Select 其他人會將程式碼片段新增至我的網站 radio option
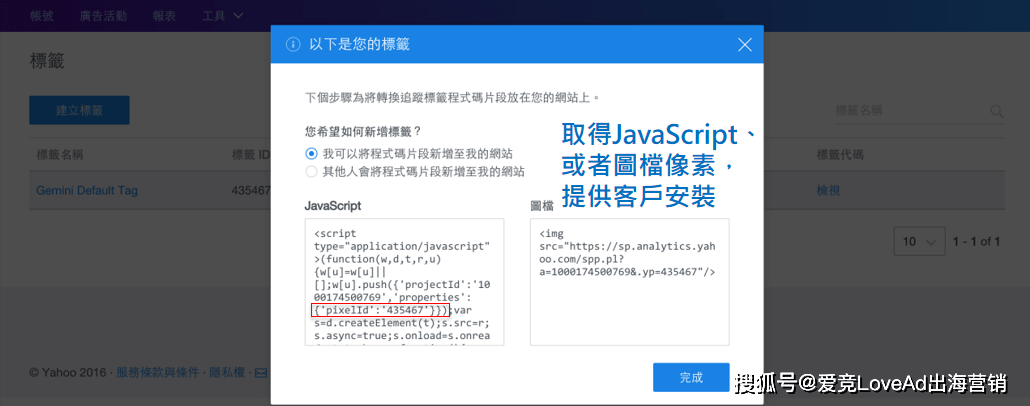 [311, 172]
